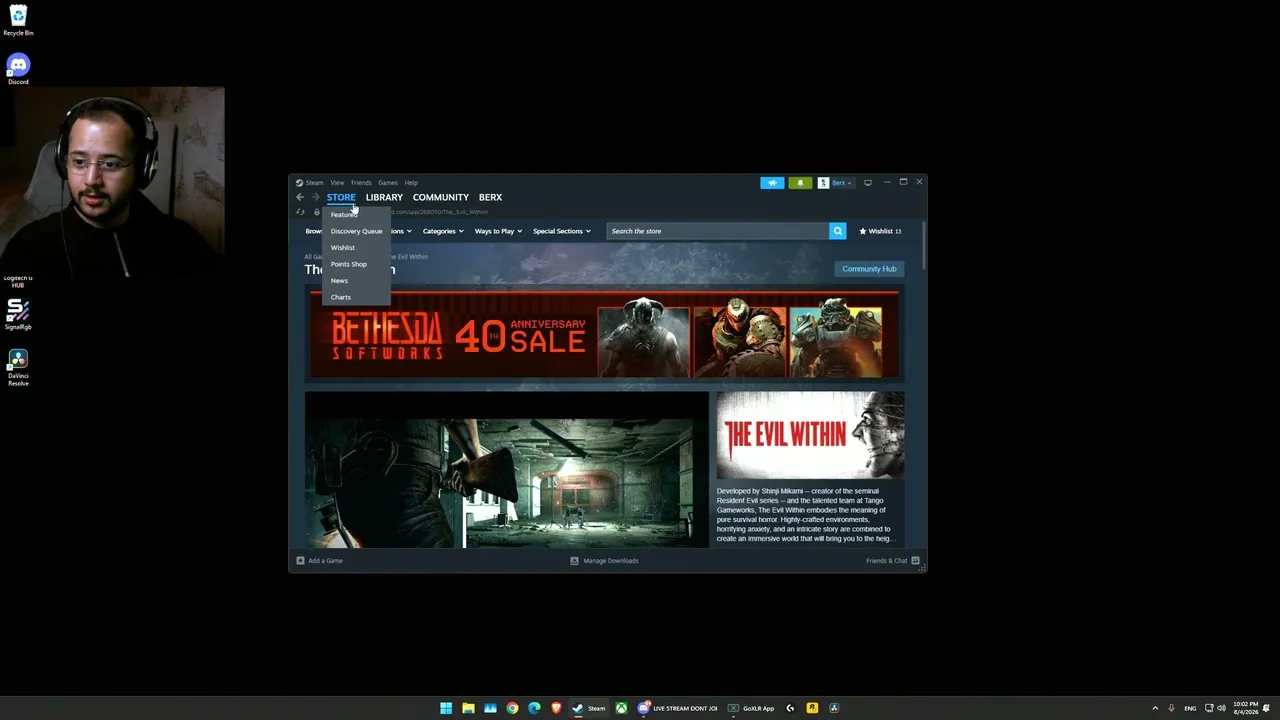Open SignalRgb desktop icon
This screenshot has width=1280, height=720.
pos(18,315)
